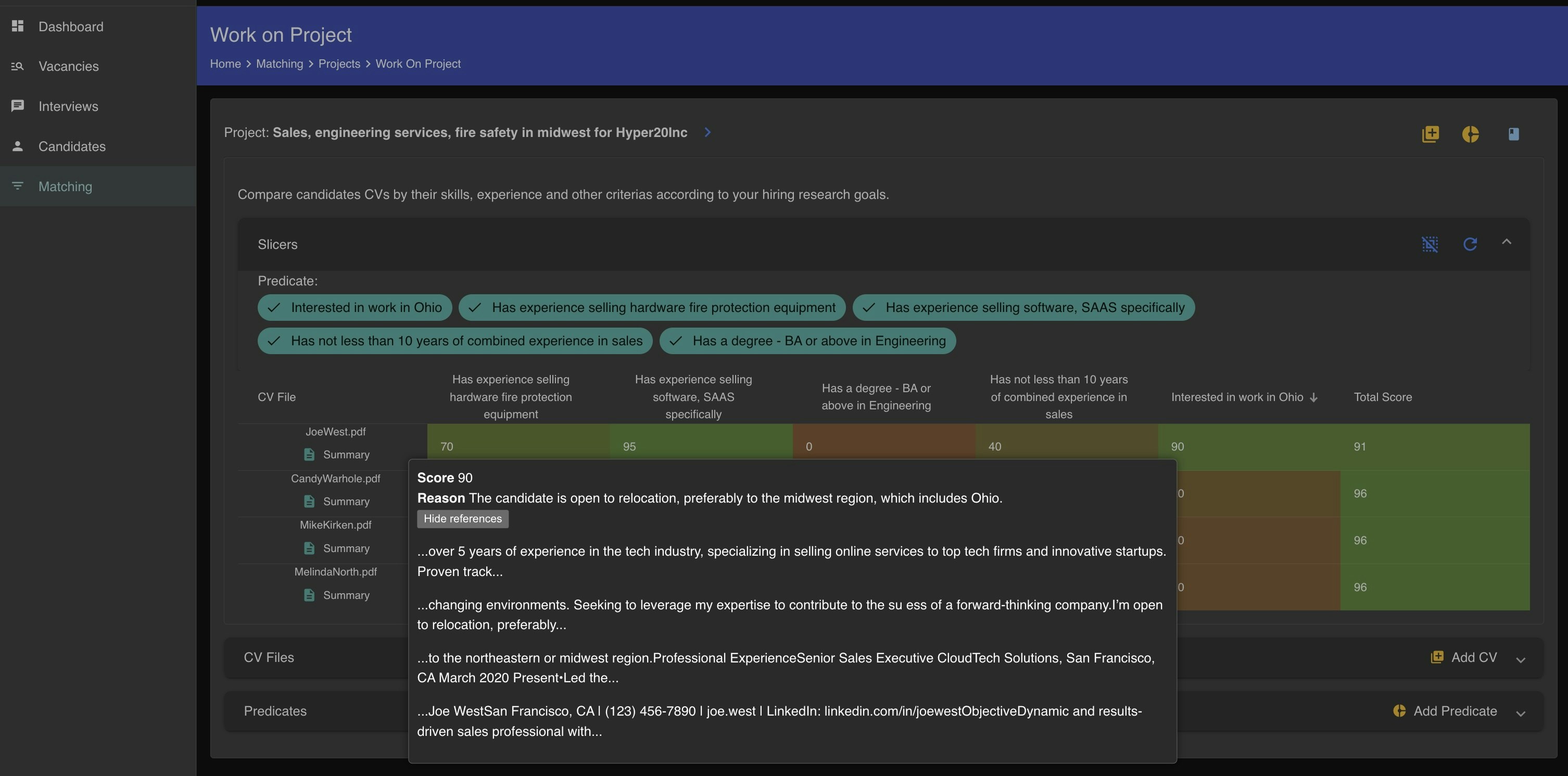The image size is (1568, 776).
Task: Open Candidates in the sidebar
Action: 71,146
